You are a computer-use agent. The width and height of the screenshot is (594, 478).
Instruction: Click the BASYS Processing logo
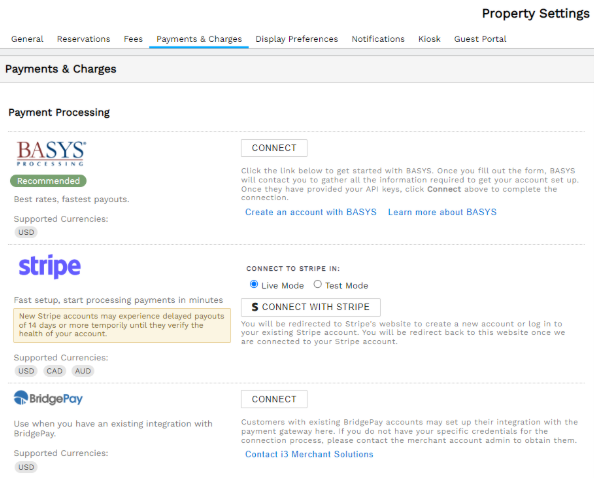51,153
